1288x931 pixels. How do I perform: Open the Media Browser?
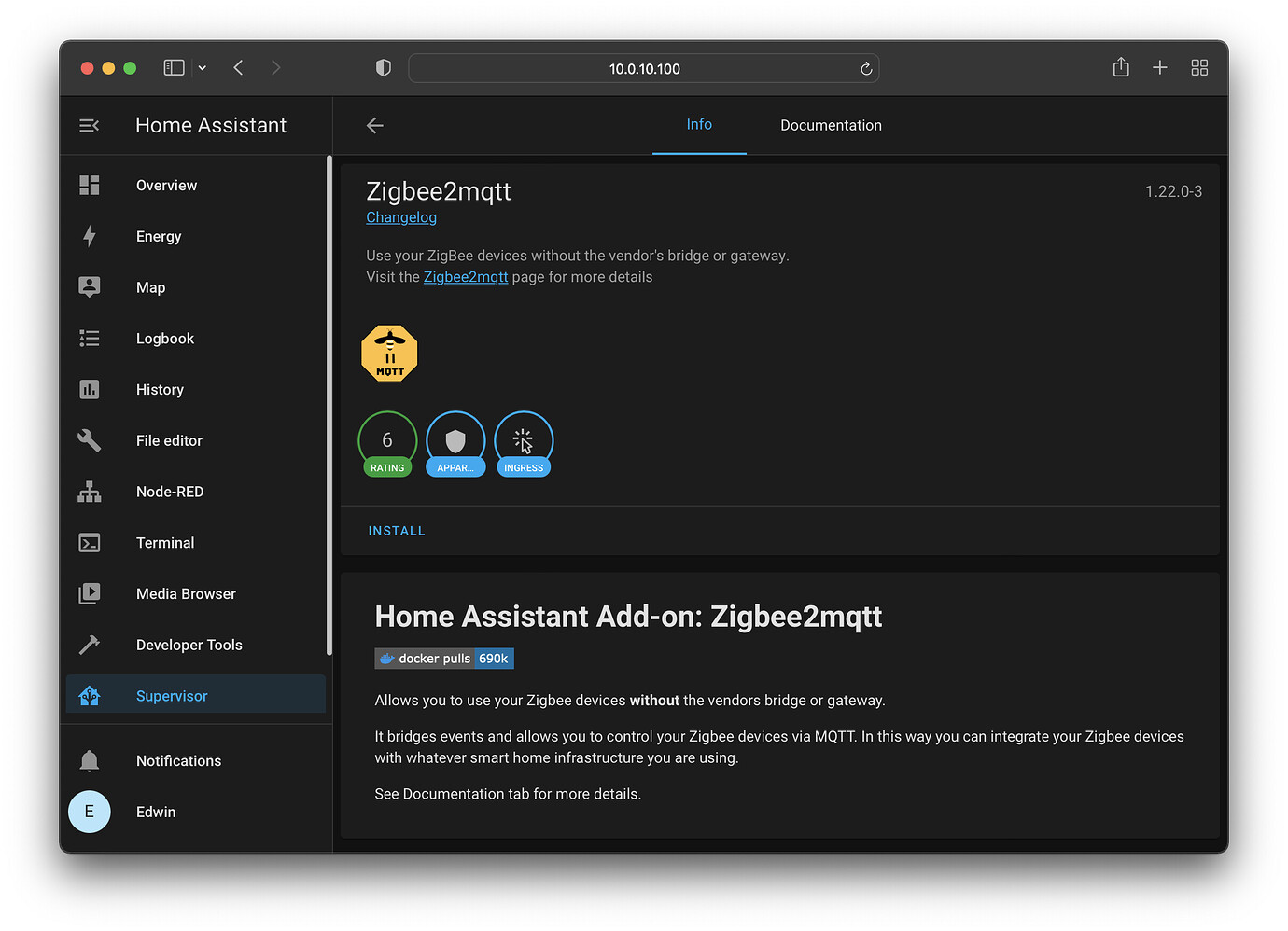(x=186, y=593)
